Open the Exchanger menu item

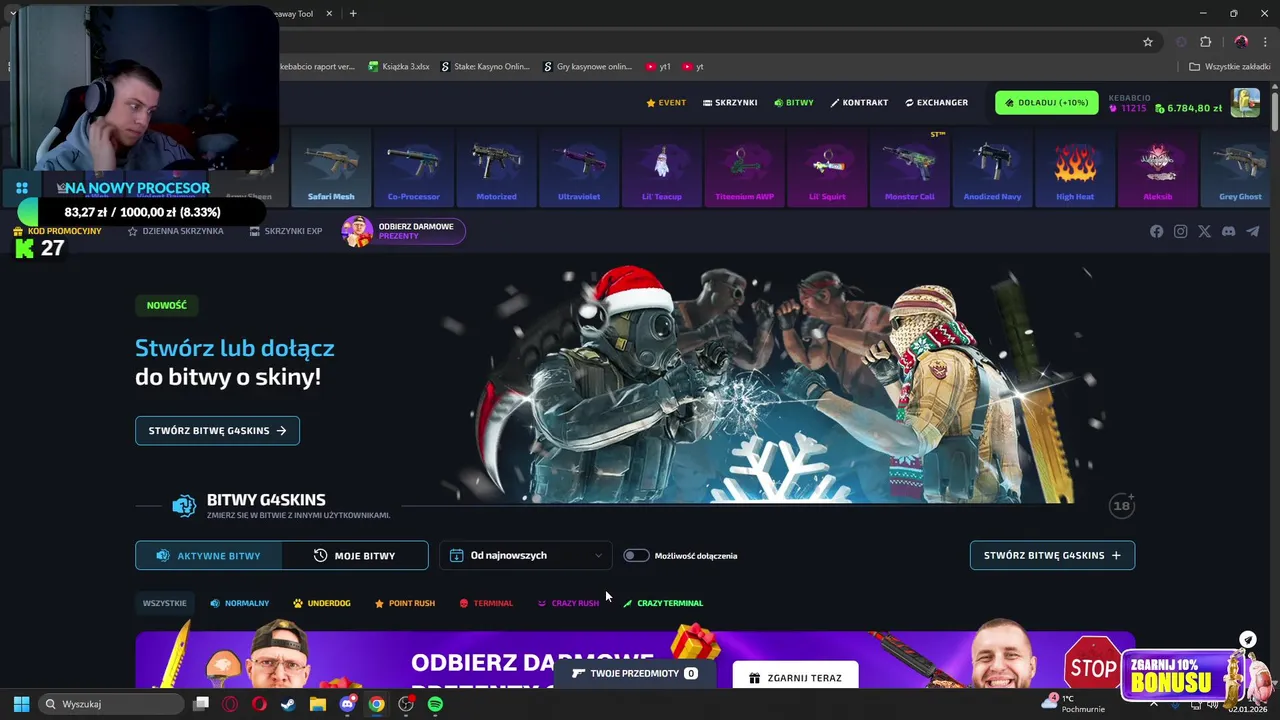click(936, 102)
